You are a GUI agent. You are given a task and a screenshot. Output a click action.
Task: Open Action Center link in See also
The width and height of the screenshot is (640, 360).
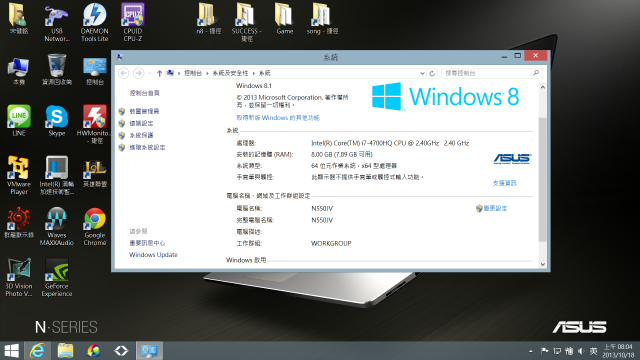point(147,243)
